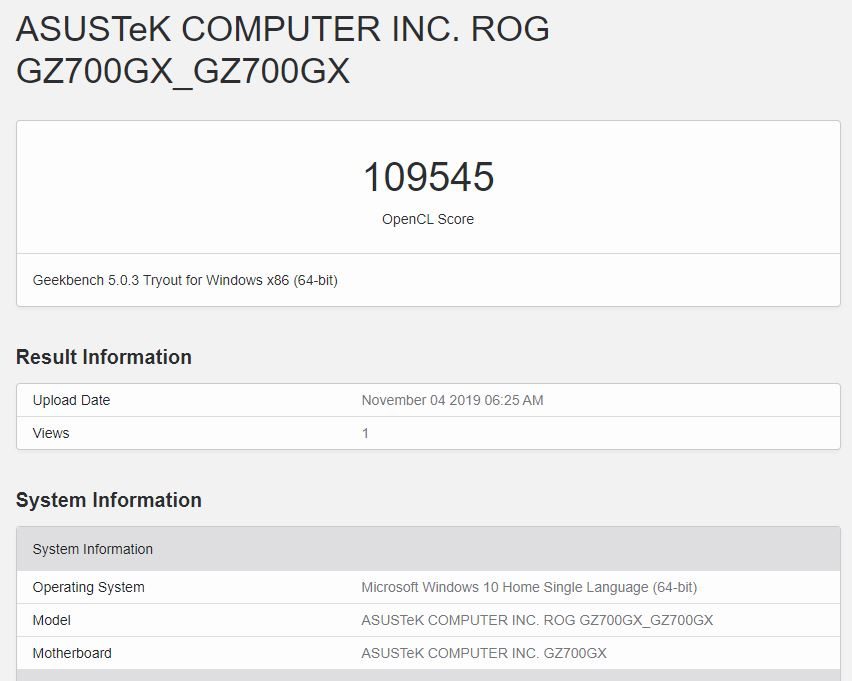Select the ASUSTeK COMPUTER INC. GZ700GX motherboard value

coord(484,653)
